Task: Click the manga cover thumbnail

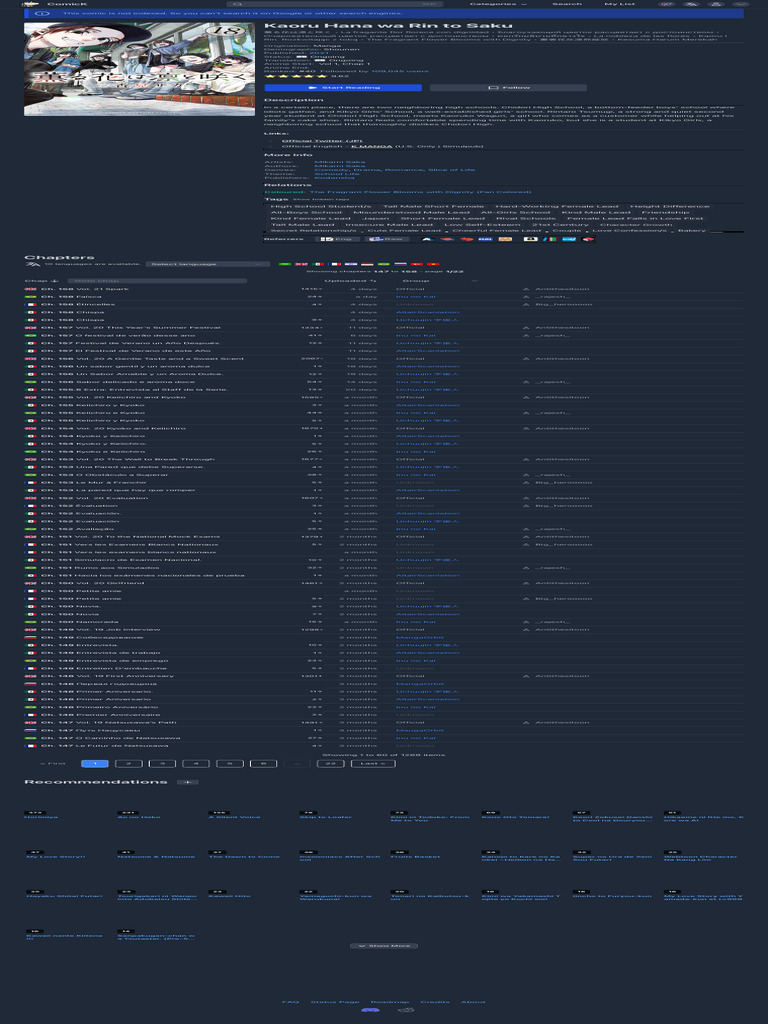Action: pos(140,69)
